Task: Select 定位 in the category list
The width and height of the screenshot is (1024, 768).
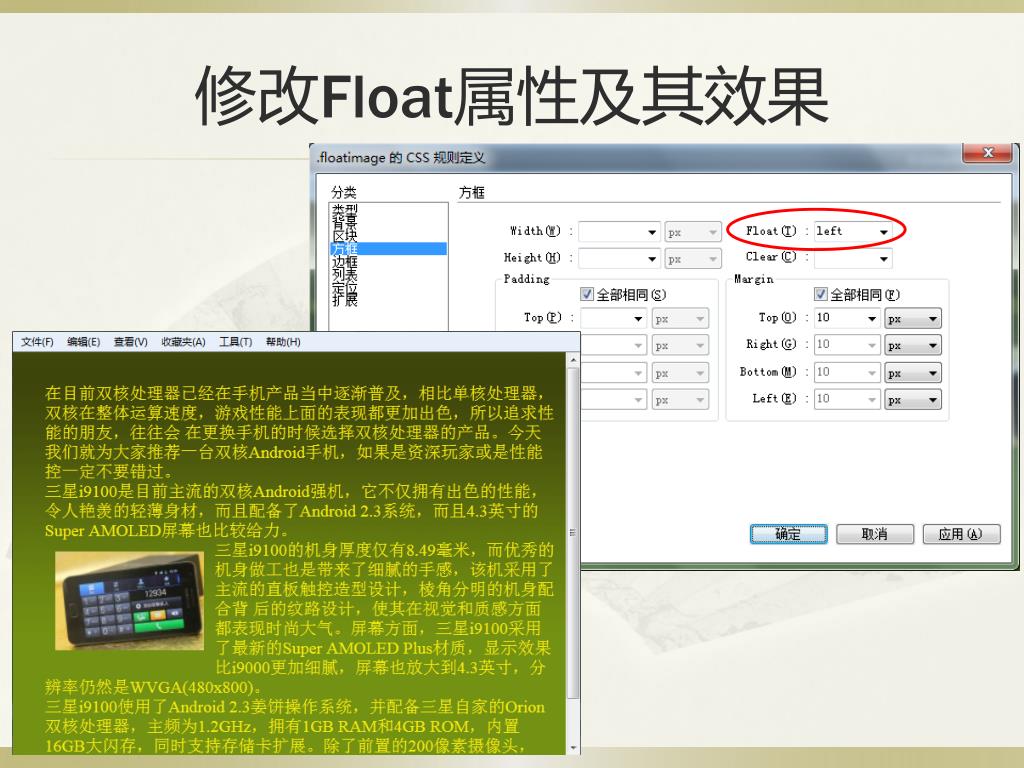Action: (x=345, y=287)
